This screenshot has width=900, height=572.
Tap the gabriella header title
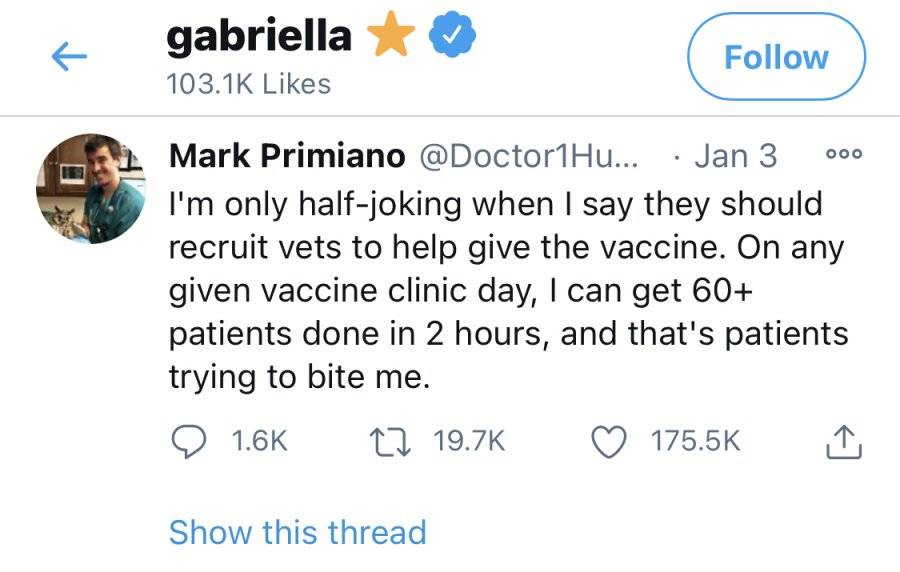pyautogui.click(x=259, y=36)
